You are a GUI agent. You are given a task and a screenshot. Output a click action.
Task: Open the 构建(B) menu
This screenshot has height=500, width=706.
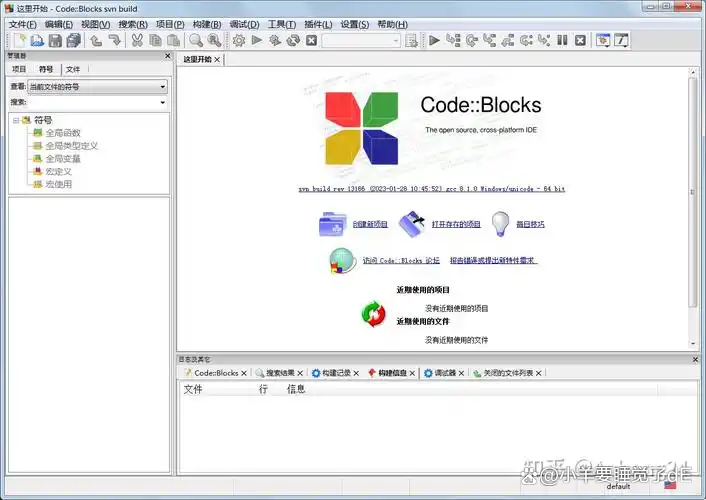point(207,24)
